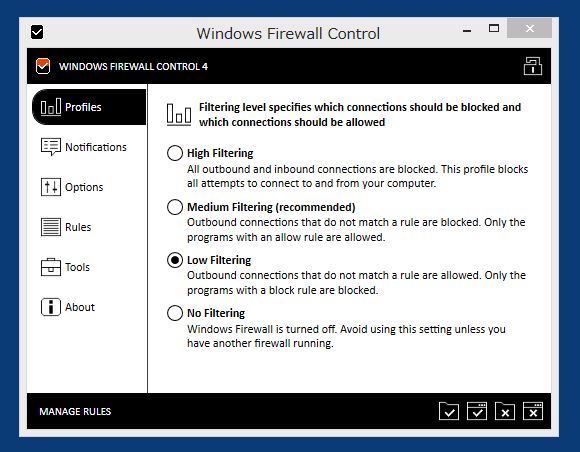Image resolution: width=580 pixels, height=452 pixels.
Task: Select the Low Filtering radio button
Action: 175,260
